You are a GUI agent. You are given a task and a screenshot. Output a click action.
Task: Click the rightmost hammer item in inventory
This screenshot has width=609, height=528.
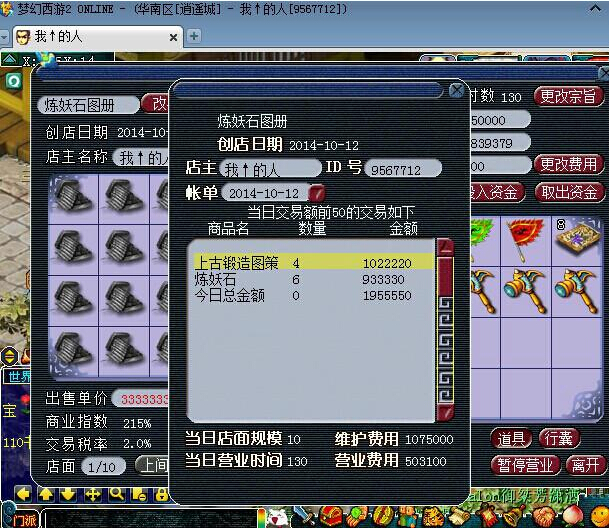(577, 287)
